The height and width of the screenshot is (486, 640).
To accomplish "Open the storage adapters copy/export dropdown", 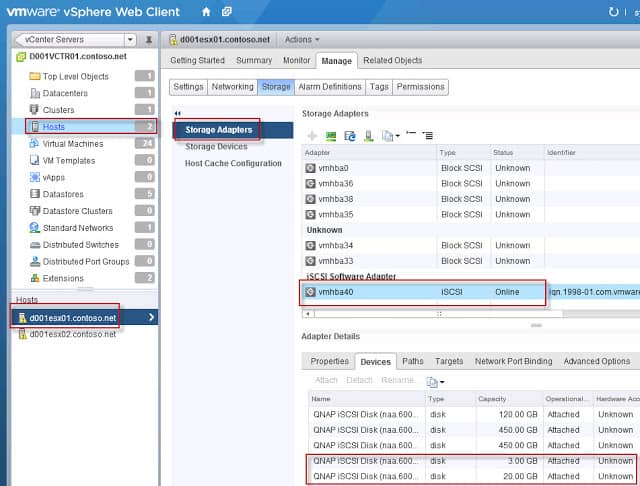I will pos(391,135).
